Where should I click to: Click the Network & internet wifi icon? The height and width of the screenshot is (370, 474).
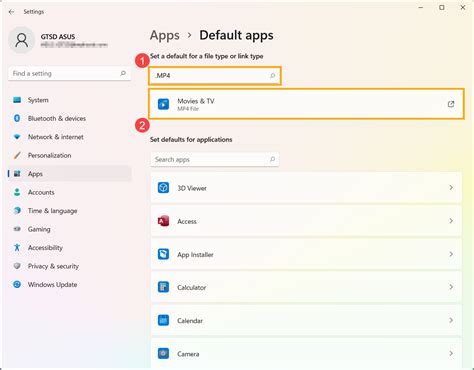[x=17, y=137]
